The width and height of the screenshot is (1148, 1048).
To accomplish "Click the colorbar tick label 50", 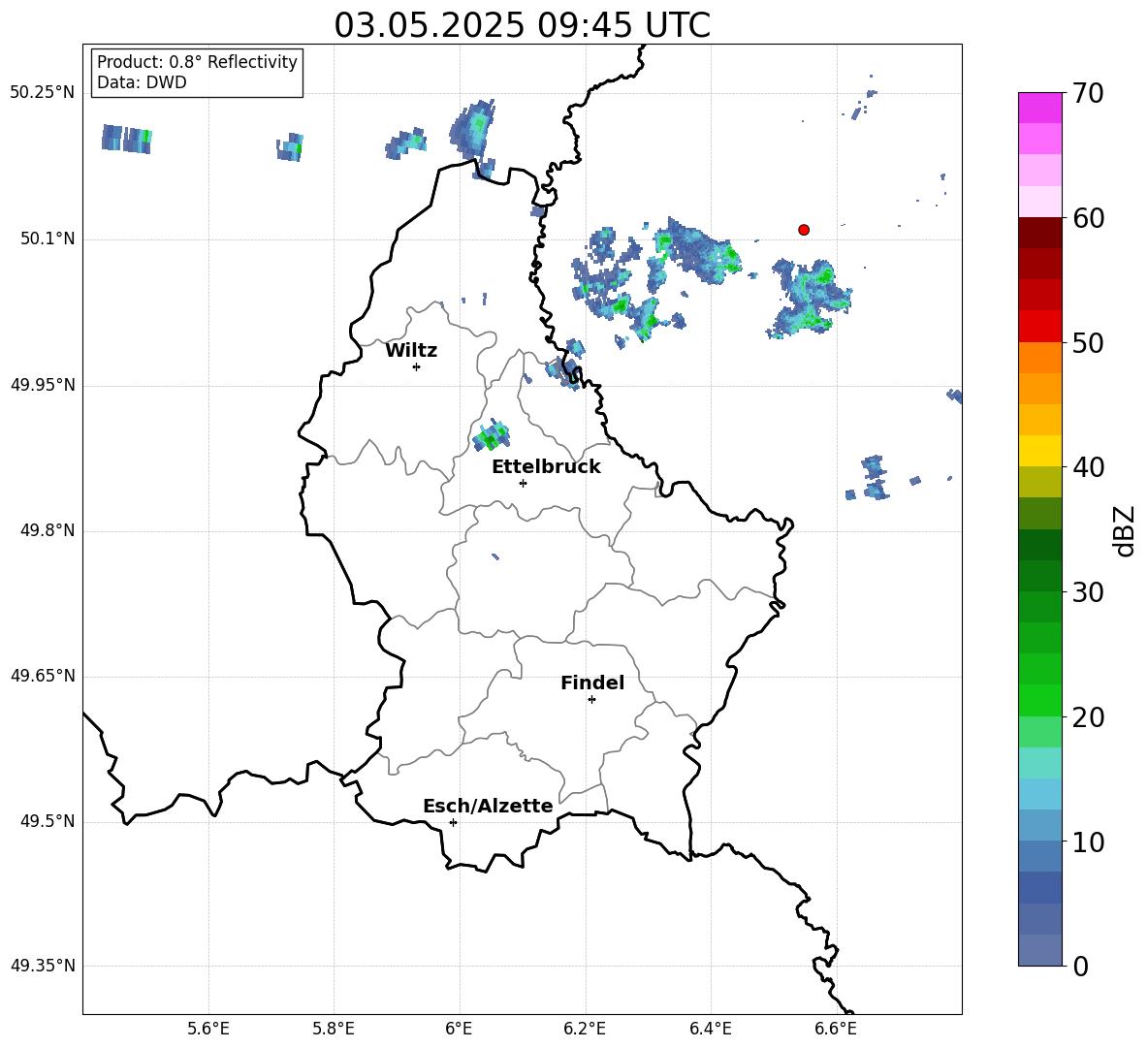I will tap(1089, 342).
